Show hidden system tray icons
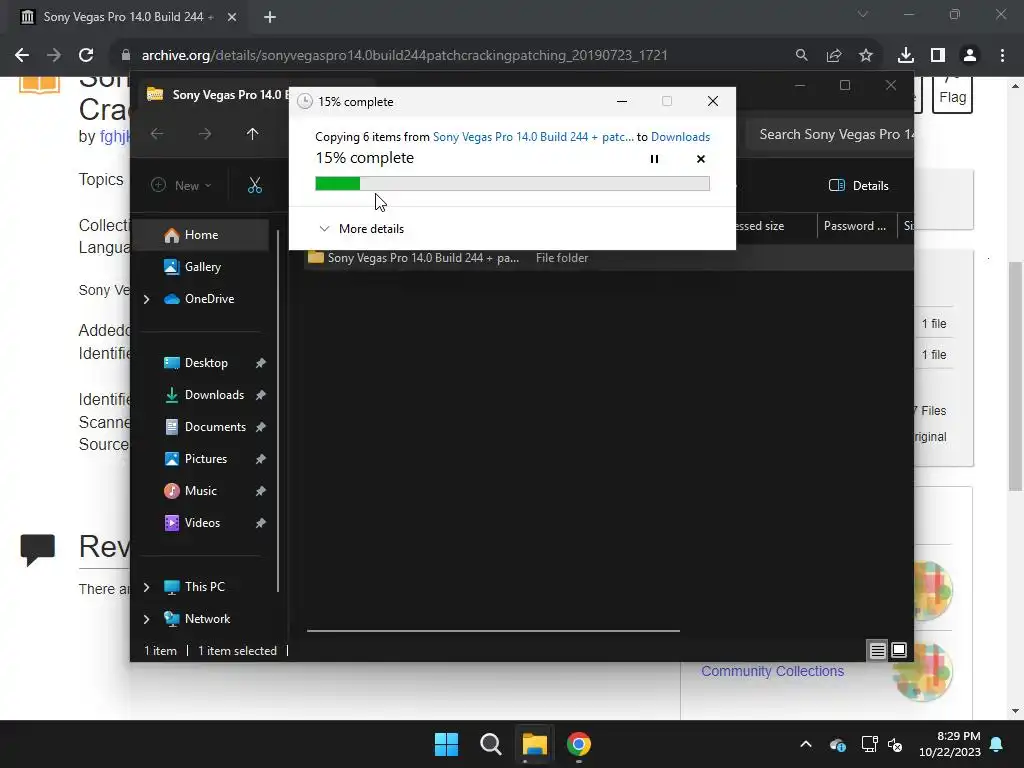 pos(806,744)
